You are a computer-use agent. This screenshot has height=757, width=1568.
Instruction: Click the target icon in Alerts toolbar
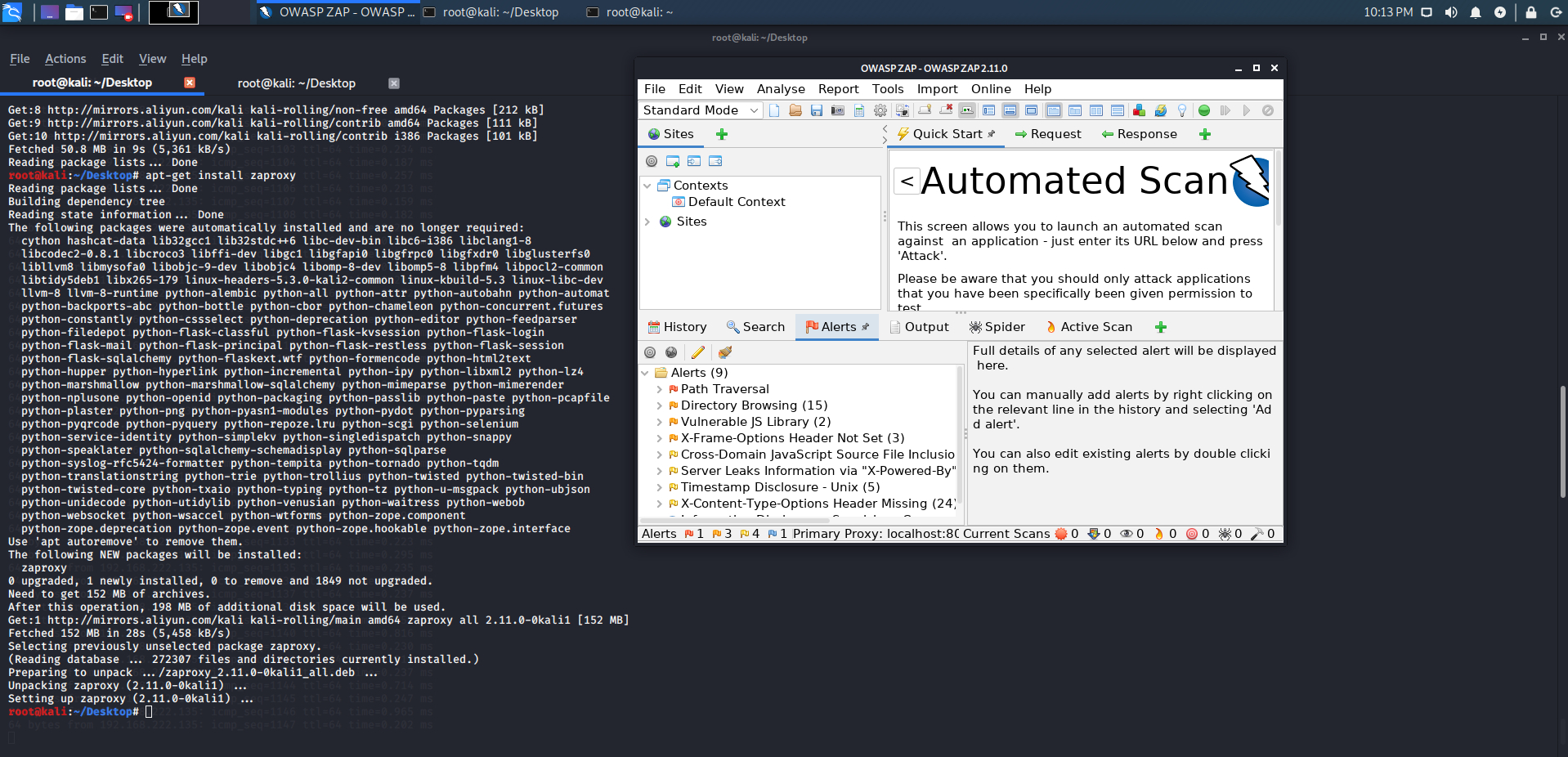tap(650, 352)
